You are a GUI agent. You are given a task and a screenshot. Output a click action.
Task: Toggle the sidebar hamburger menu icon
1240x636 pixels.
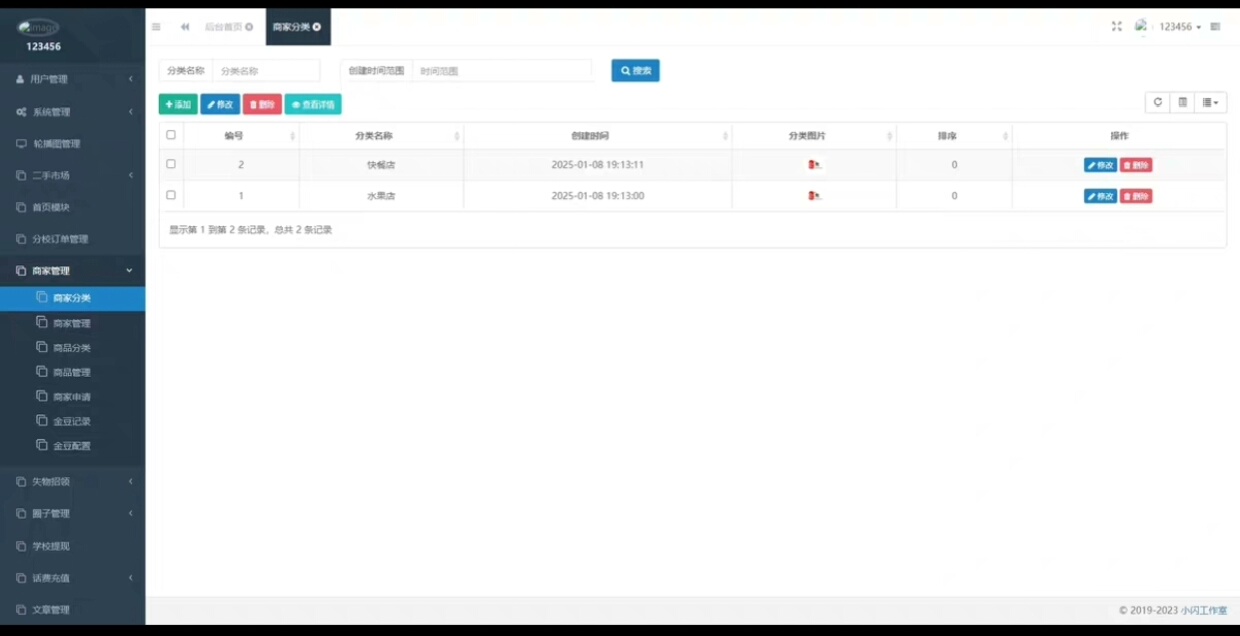[x=156, y=27]
